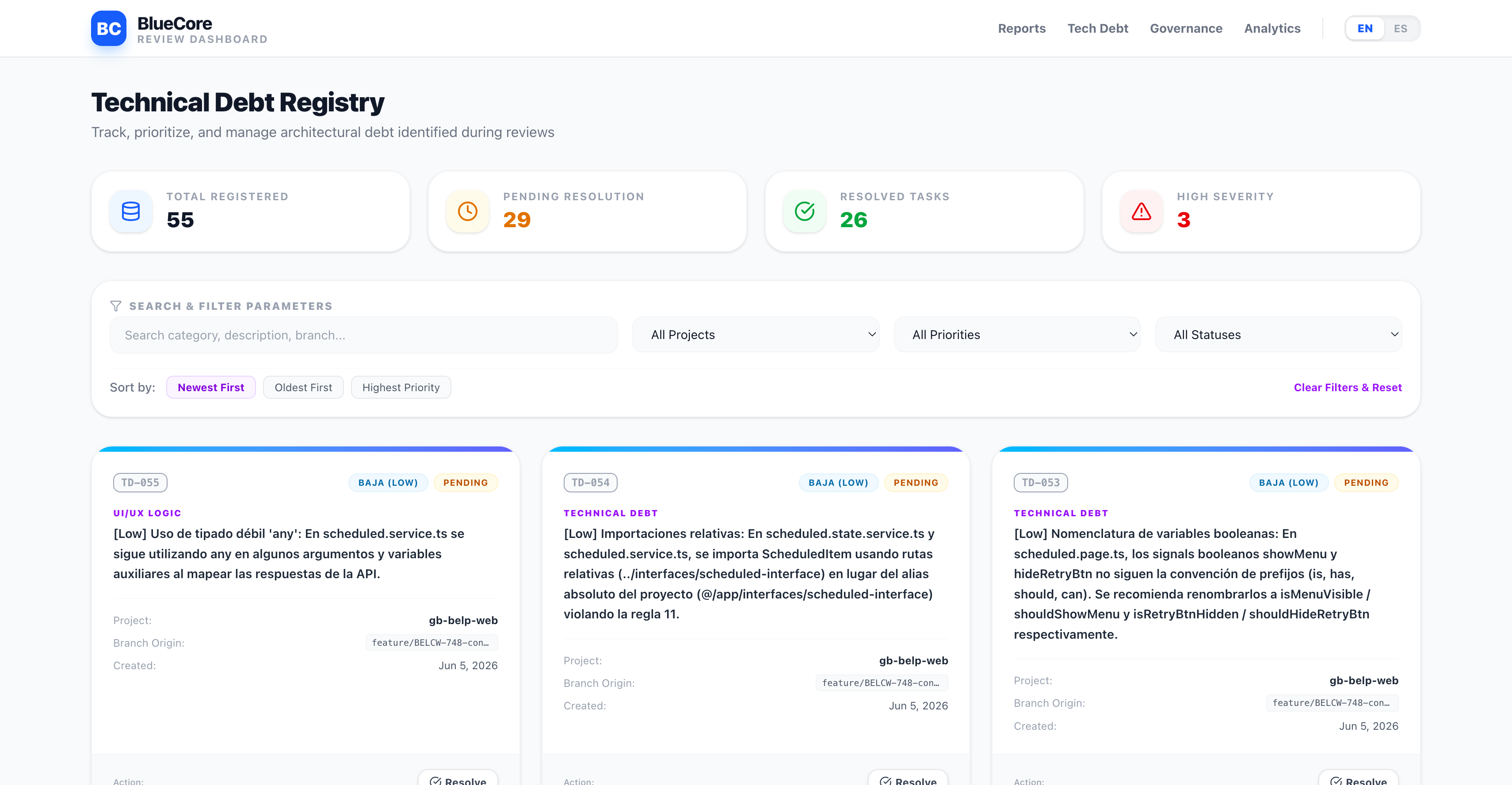
Task: Open the Analytics nav item
Action: tap(1272, 28)
